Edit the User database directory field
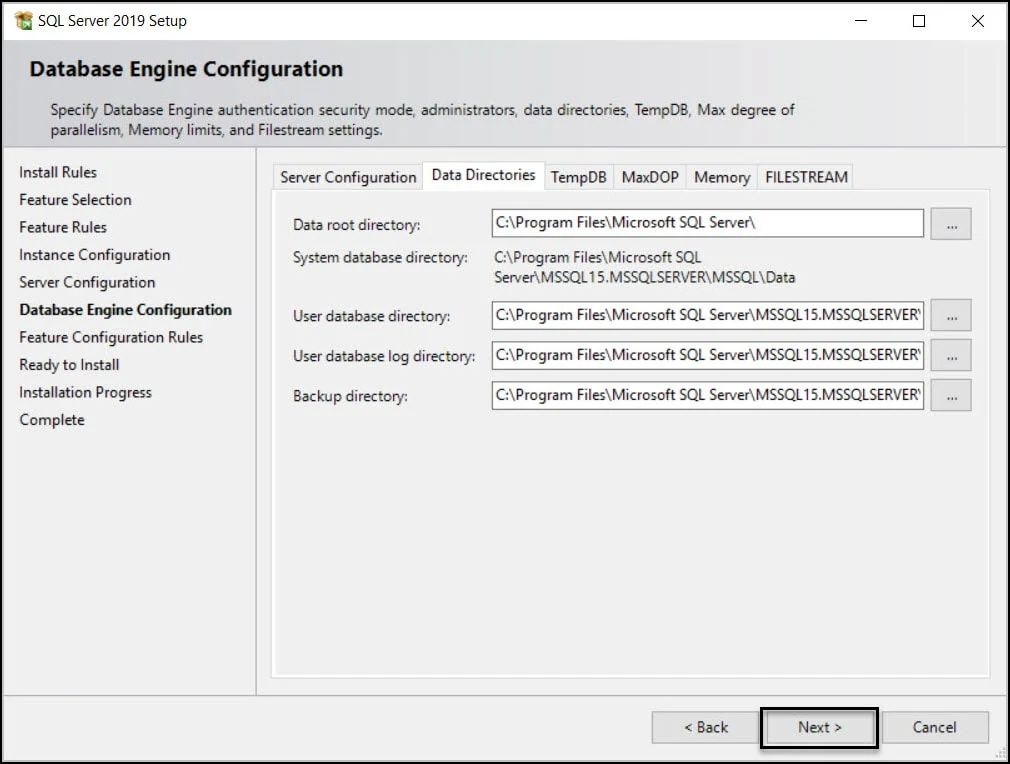The height and width of the screenshot is (764, 1010). (x=707, y=315)
